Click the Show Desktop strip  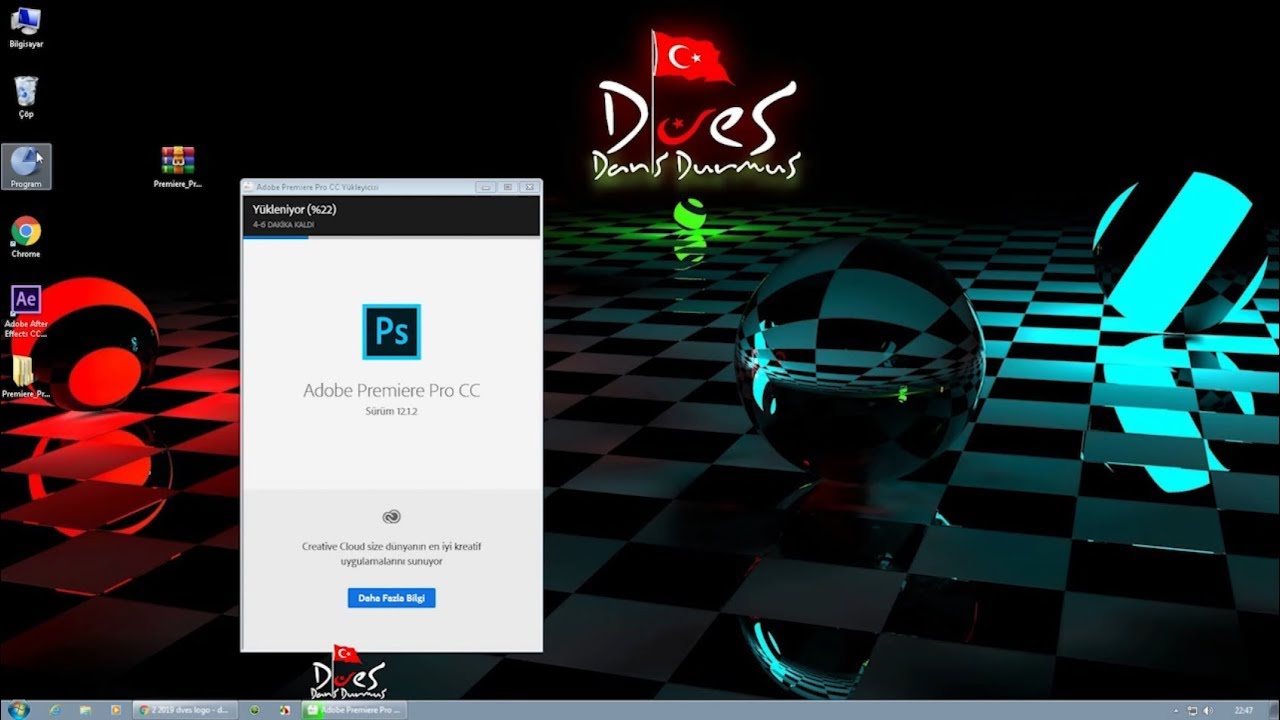coord(1273,710)
